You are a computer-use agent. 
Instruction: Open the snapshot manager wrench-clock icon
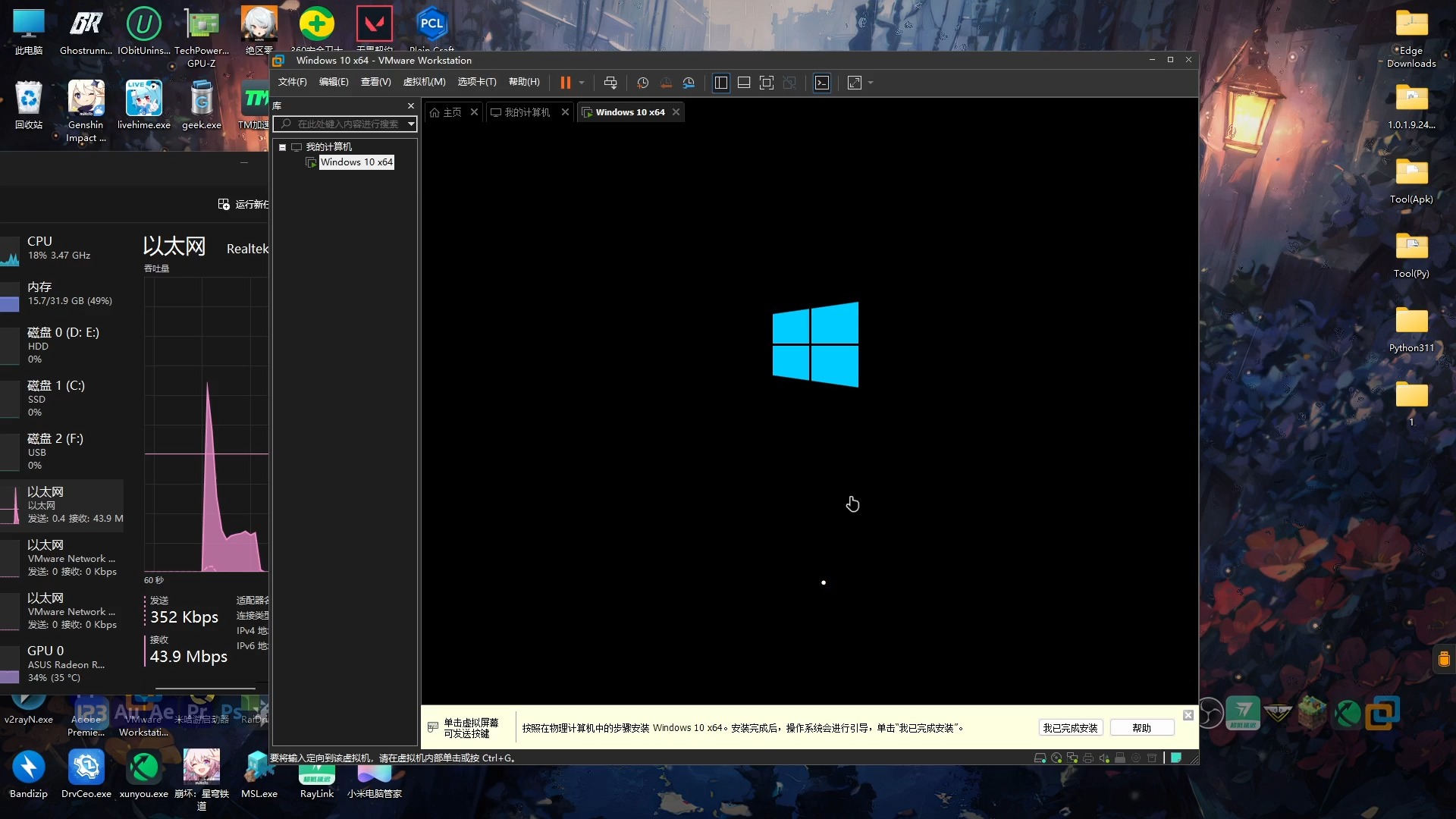pos(689,83)
